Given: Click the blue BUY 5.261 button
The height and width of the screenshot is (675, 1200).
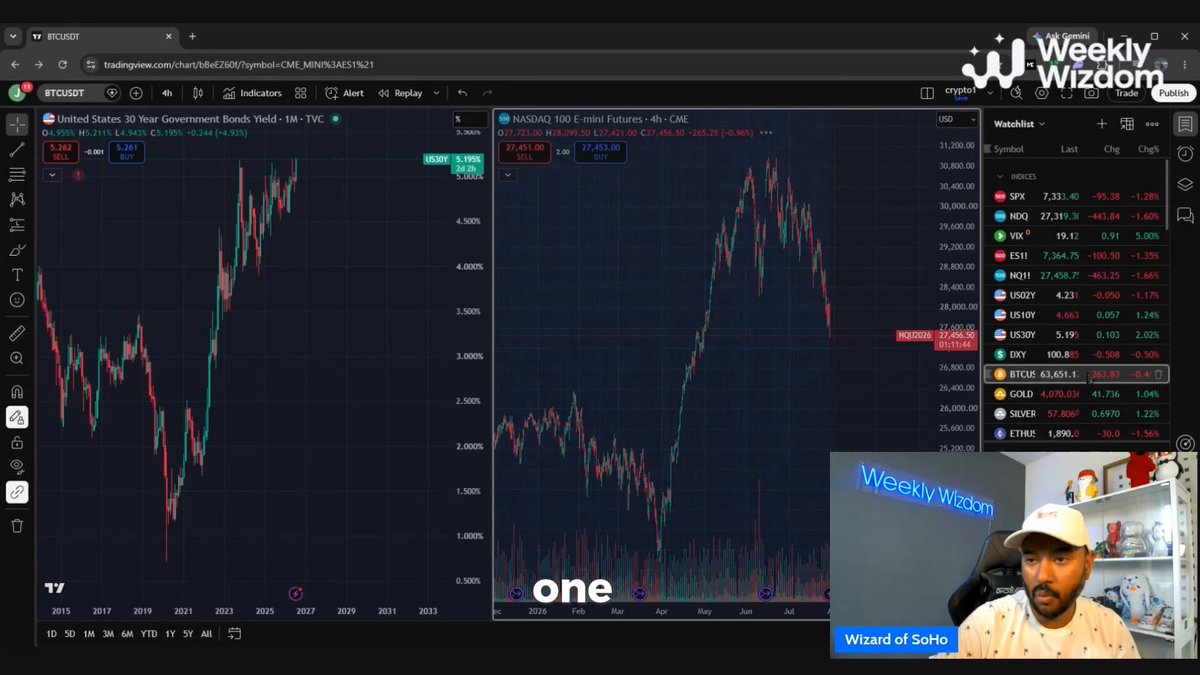Looking at the screenshot, I should coord(127,152).
